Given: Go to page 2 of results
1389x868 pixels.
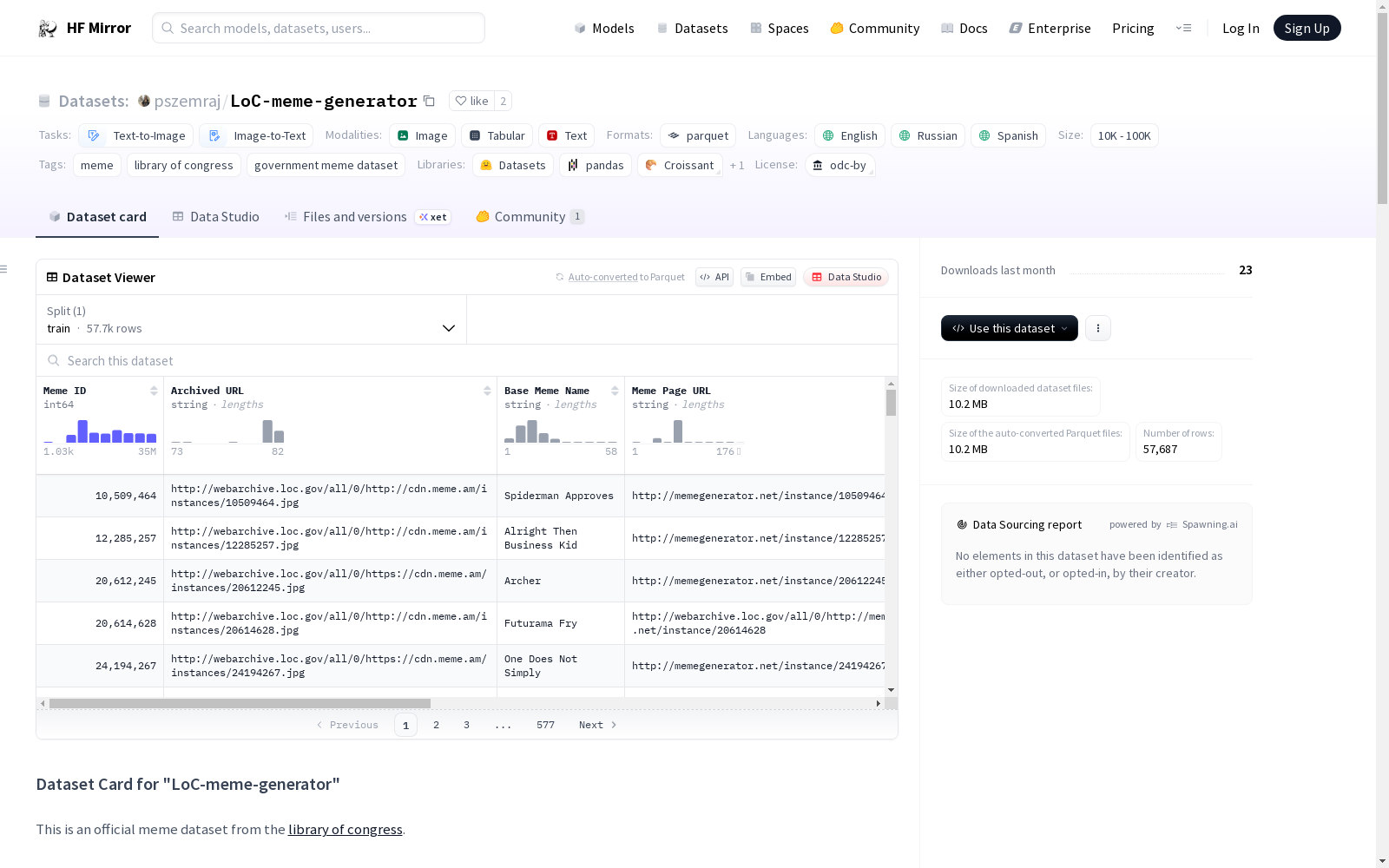Looking at the screenshot, I should pos(437,725).
